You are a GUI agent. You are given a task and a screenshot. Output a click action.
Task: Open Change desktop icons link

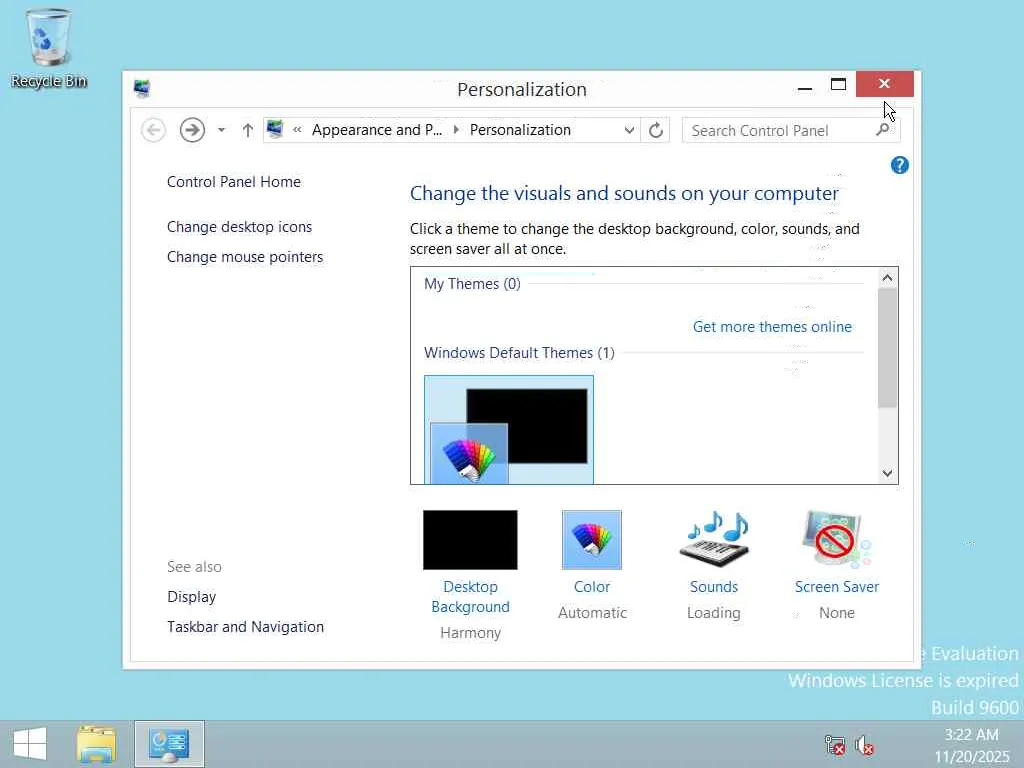pyautogui.click(x=239, y=227)
